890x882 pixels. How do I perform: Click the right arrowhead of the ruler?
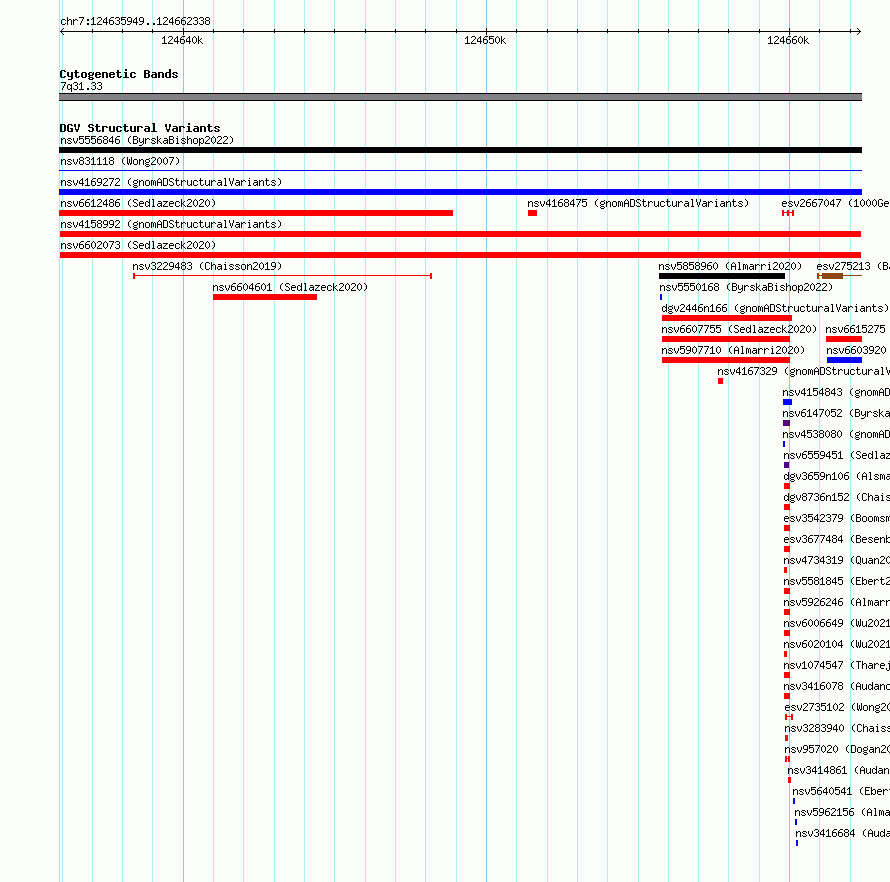[858, 32]
